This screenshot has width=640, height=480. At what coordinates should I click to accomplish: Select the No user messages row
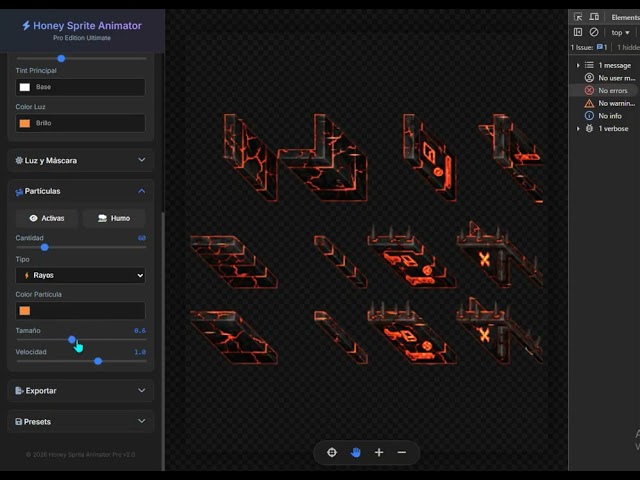coord(605,78)
